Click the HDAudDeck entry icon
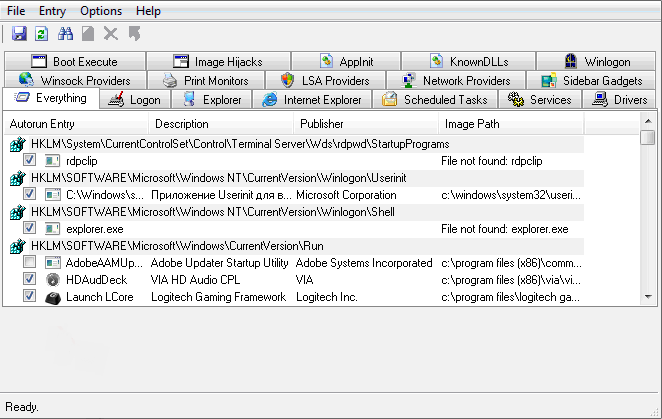 click(x=52, y=280)
